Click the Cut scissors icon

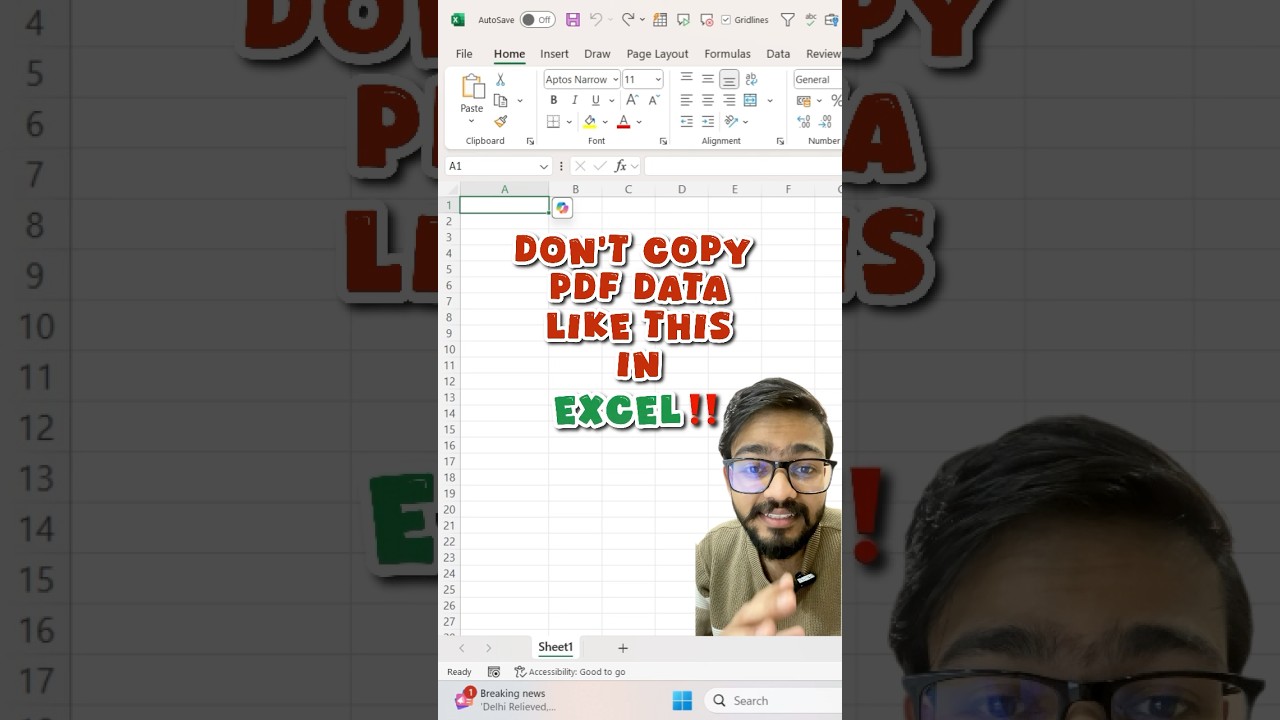point(500,80)
